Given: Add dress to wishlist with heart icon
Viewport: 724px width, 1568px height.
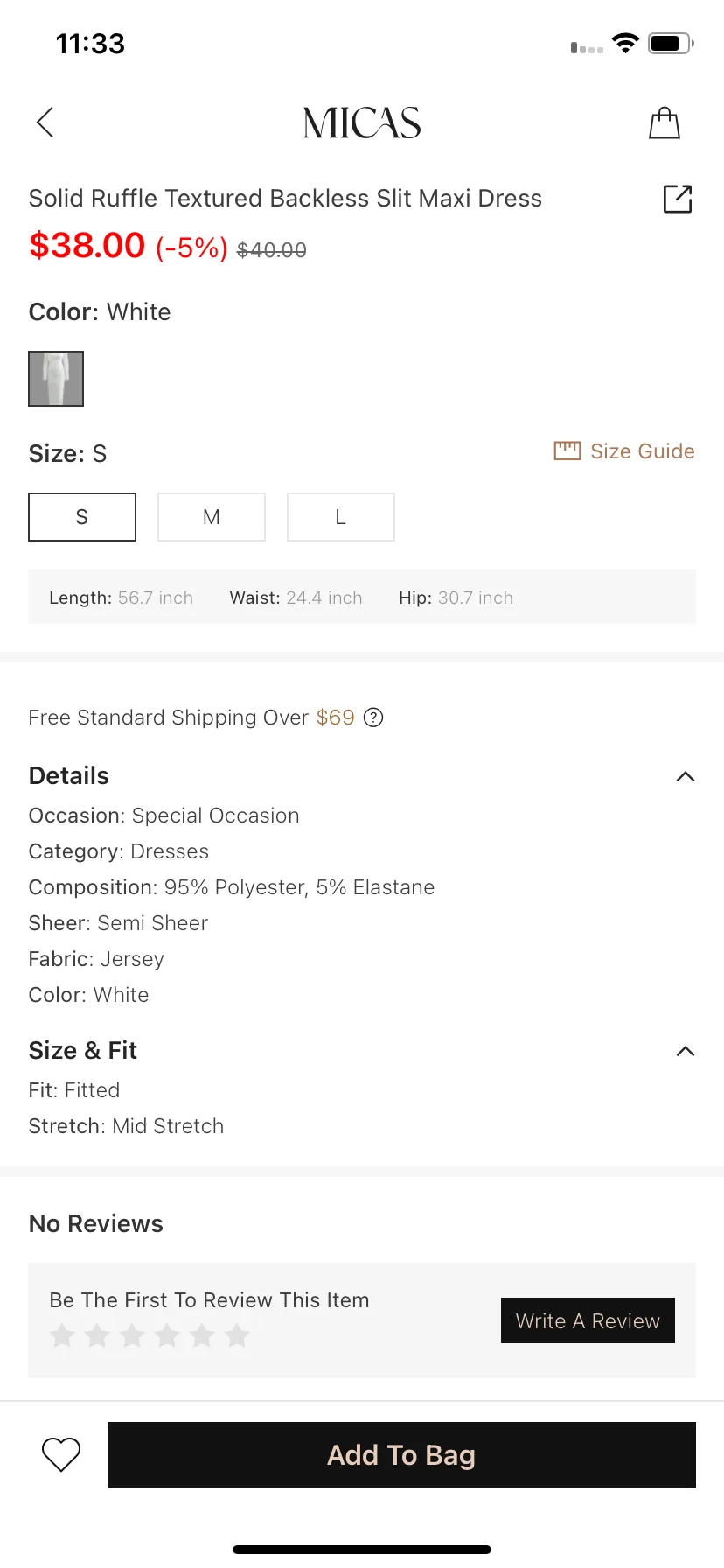Looking at the screenshot, I should [x=61, y=1454].
